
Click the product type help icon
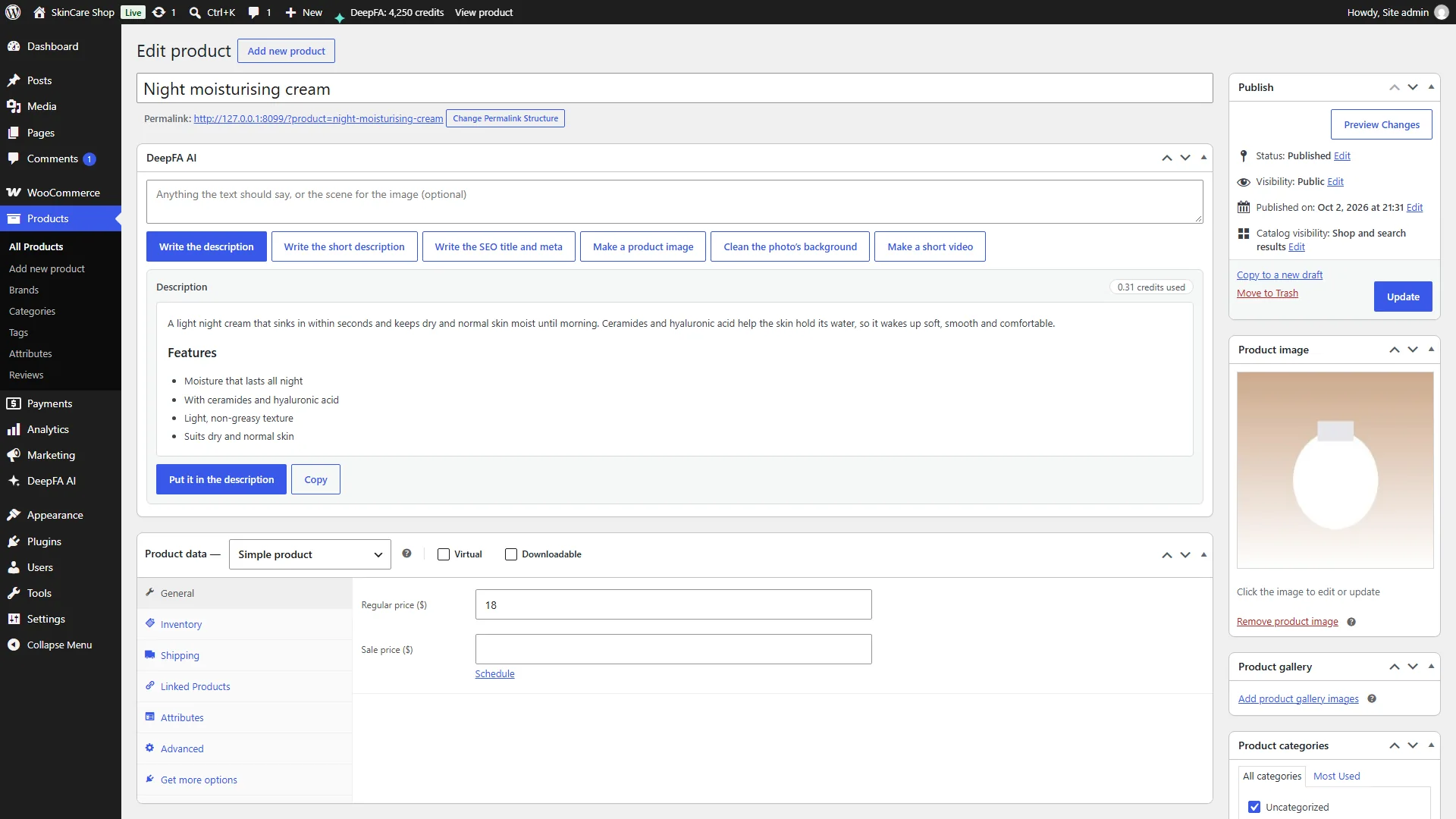[406, 554]
